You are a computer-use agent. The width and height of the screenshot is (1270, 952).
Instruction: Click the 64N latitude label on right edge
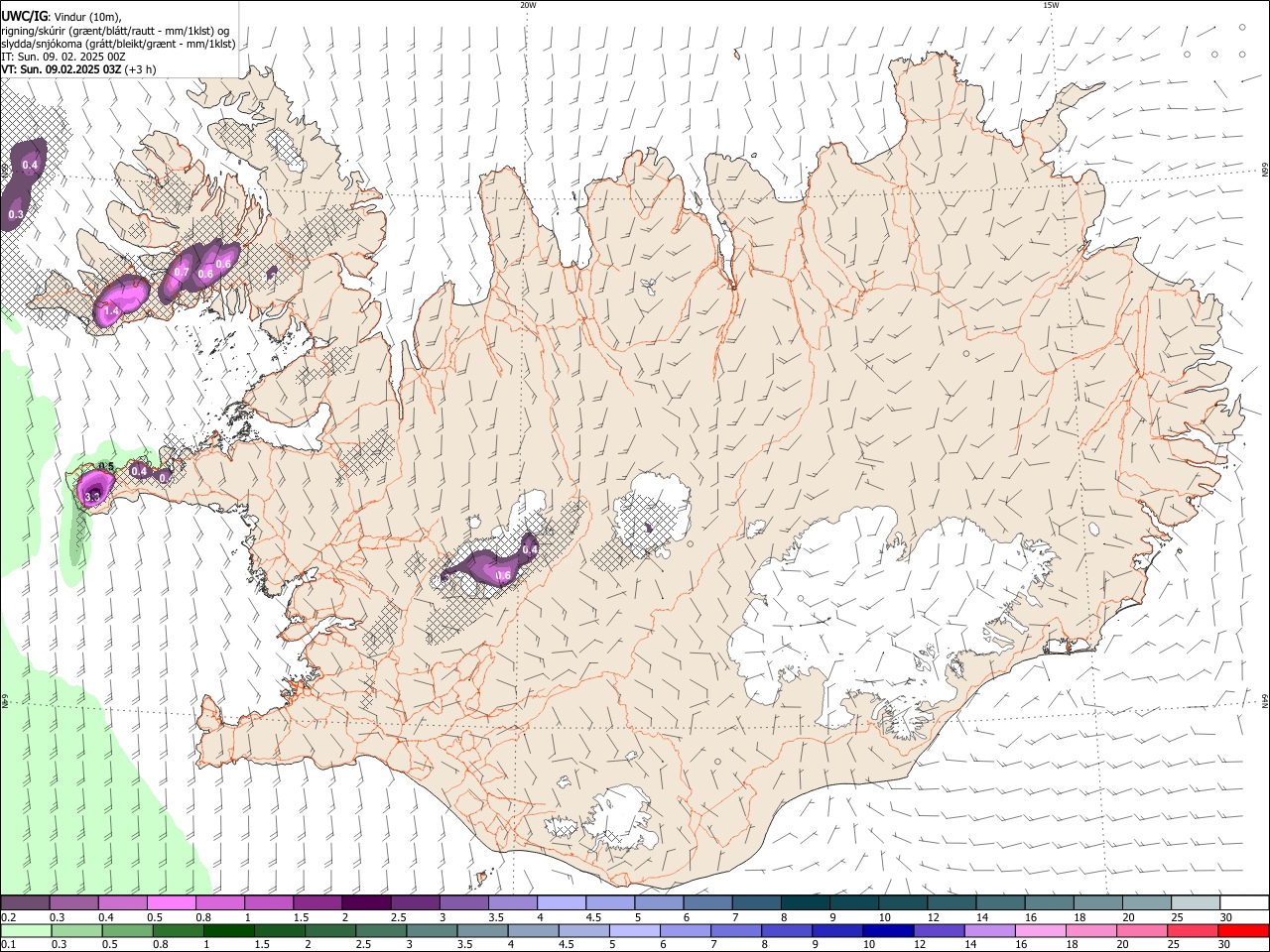[x=1265, y=701]
